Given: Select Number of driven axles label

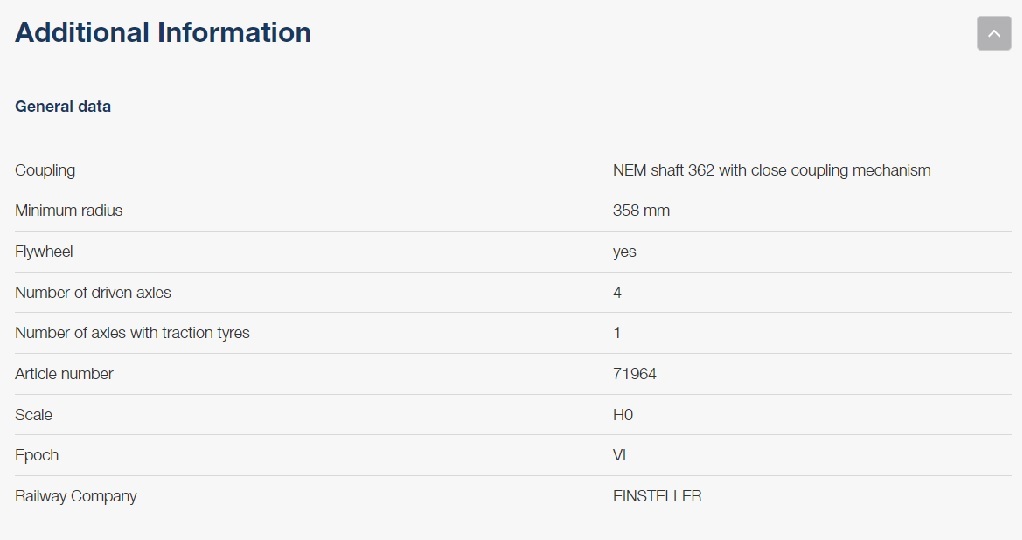Looking at the screenshot, I should pos(93,293).
